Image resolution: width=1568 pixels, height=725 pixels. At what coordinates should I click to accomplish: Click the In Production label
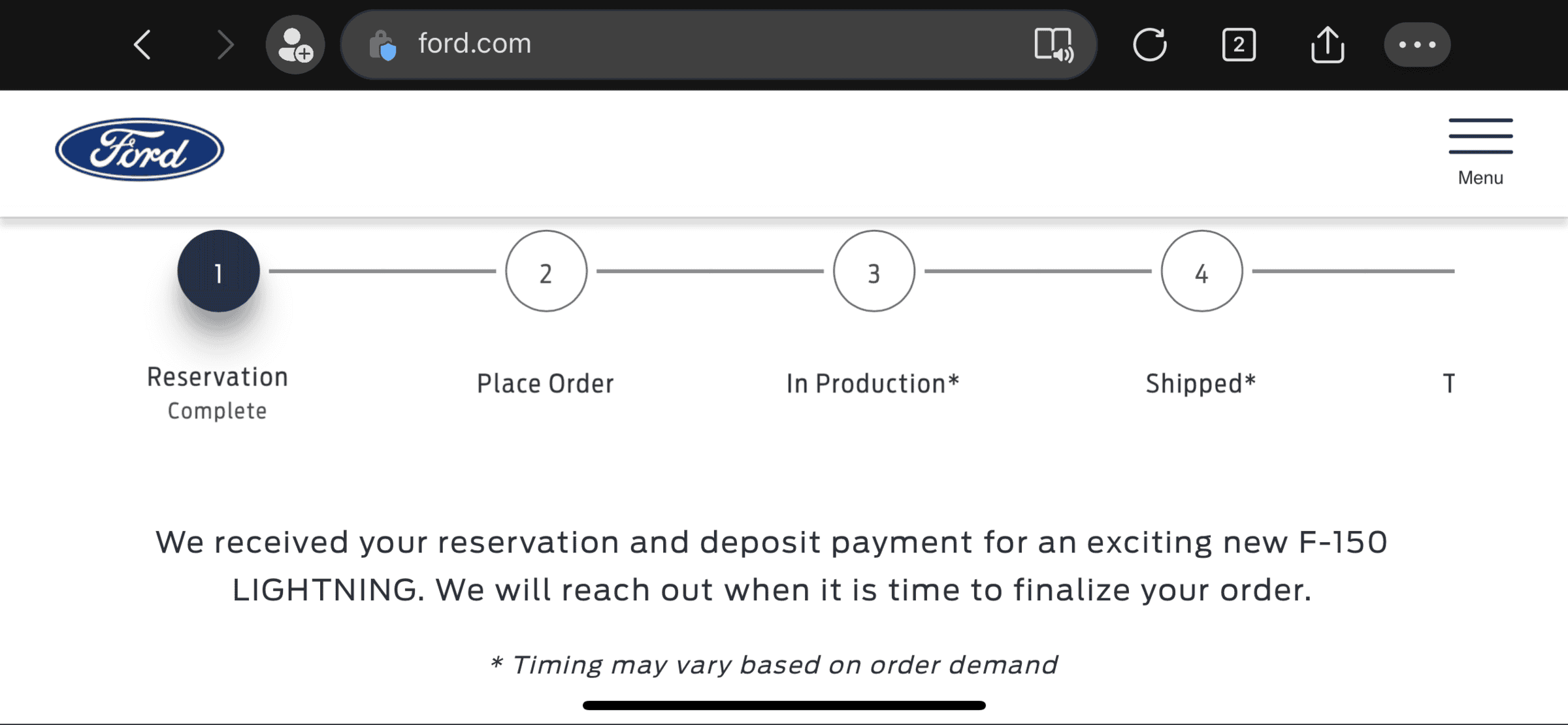pyautogui.click(x=873, y=383)
